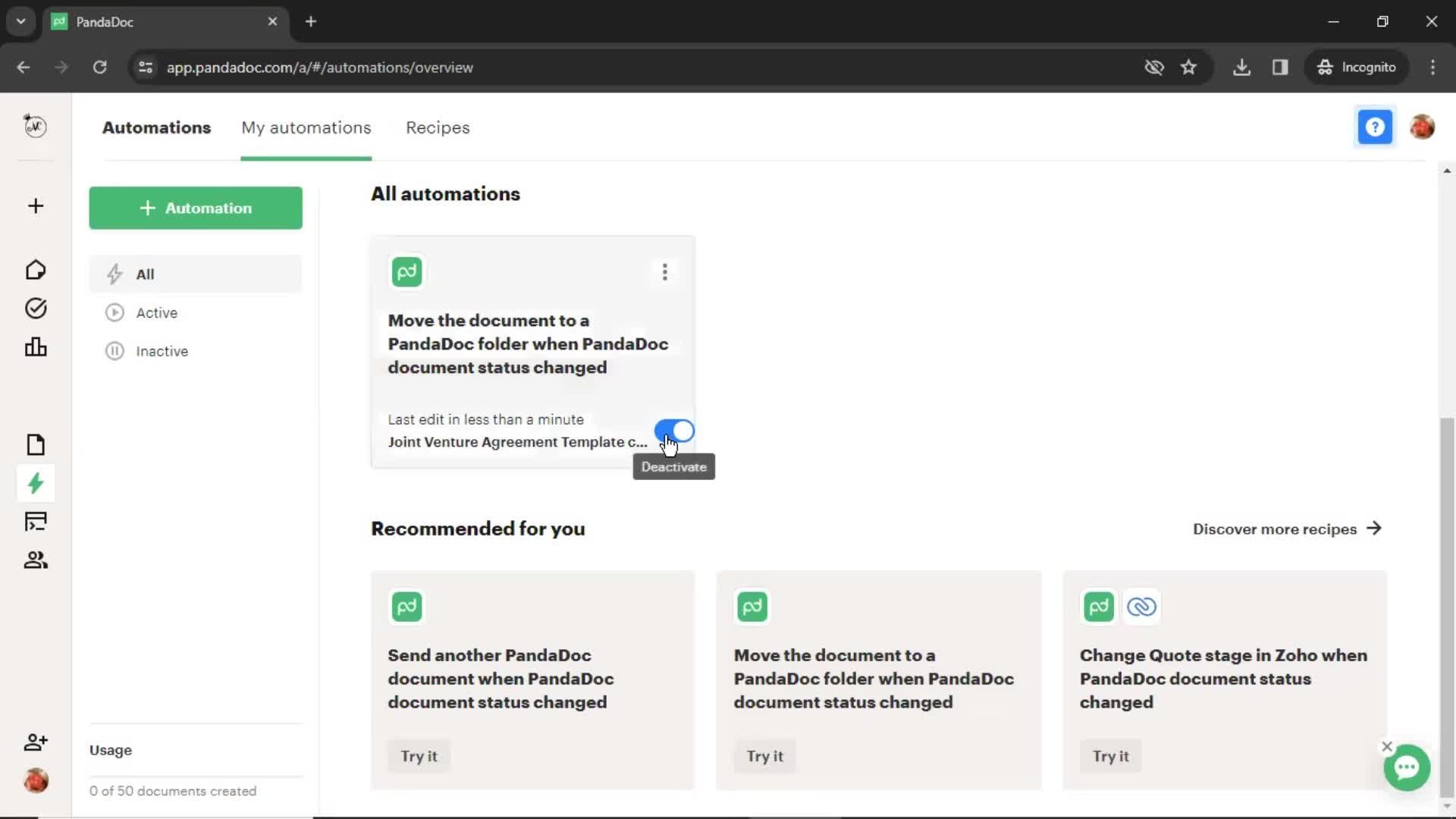This screenshot has height=819, width=1456.
Task: Click the Add Automation green button
Action: [196, 208]
